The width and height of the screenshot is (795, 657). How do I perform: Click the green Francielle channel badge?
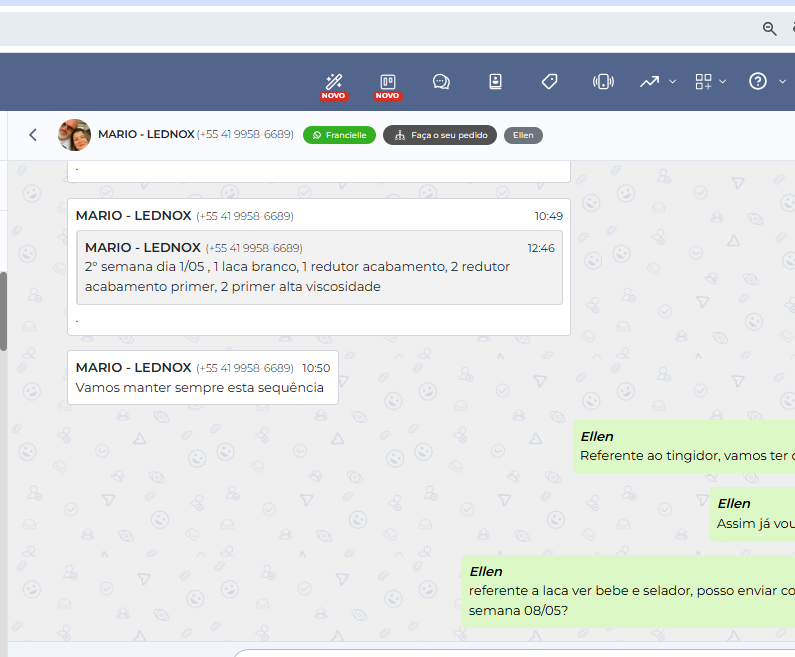point(340,135)
